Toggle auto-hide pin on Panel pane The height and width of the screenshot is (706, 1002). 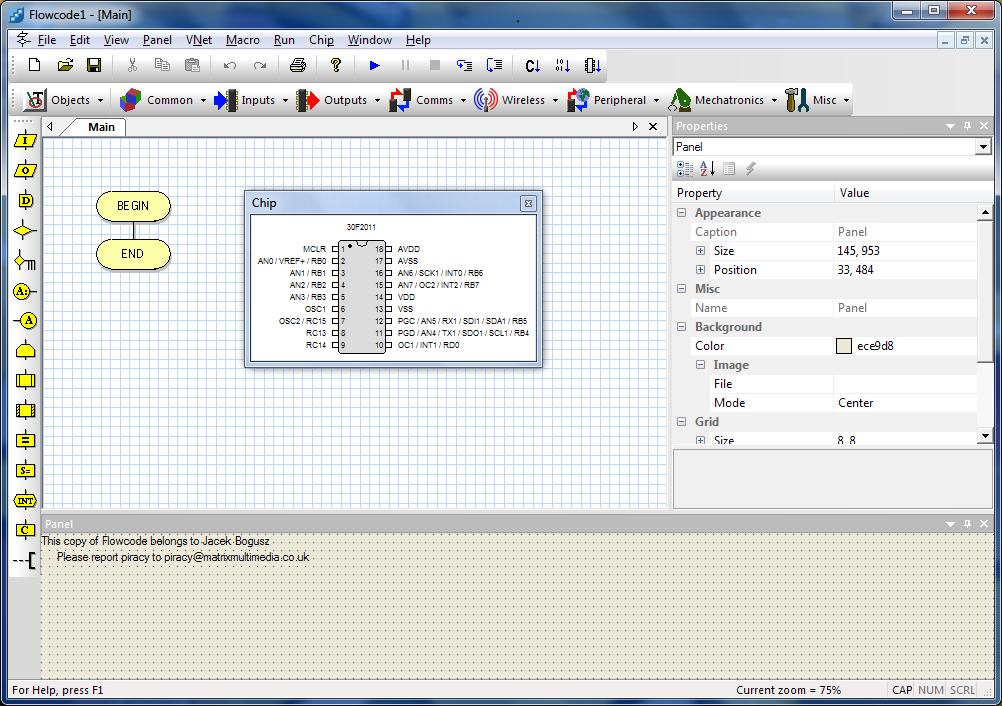967,523
